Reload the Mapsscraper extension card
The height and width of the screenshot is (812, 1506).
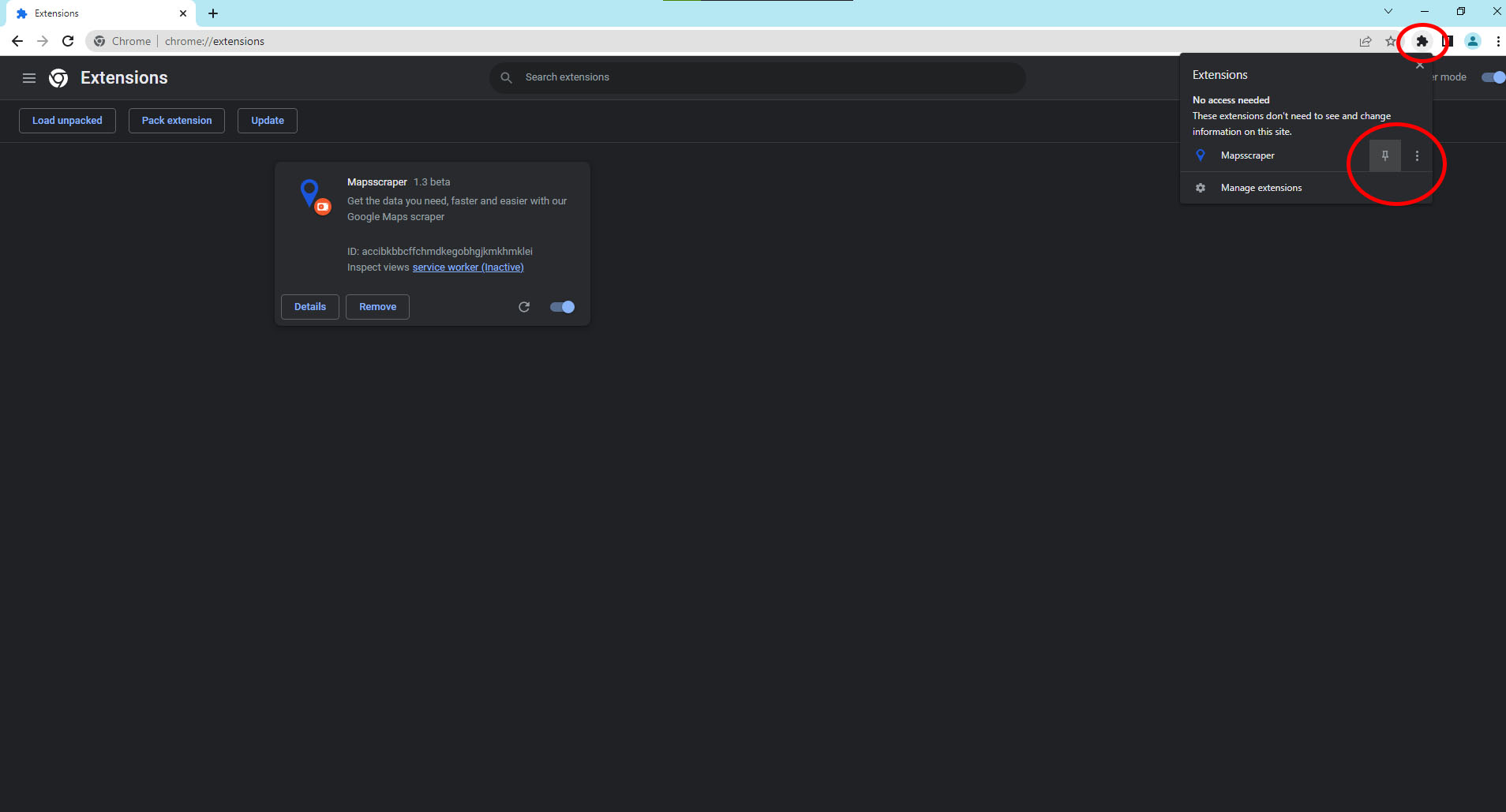524,307
